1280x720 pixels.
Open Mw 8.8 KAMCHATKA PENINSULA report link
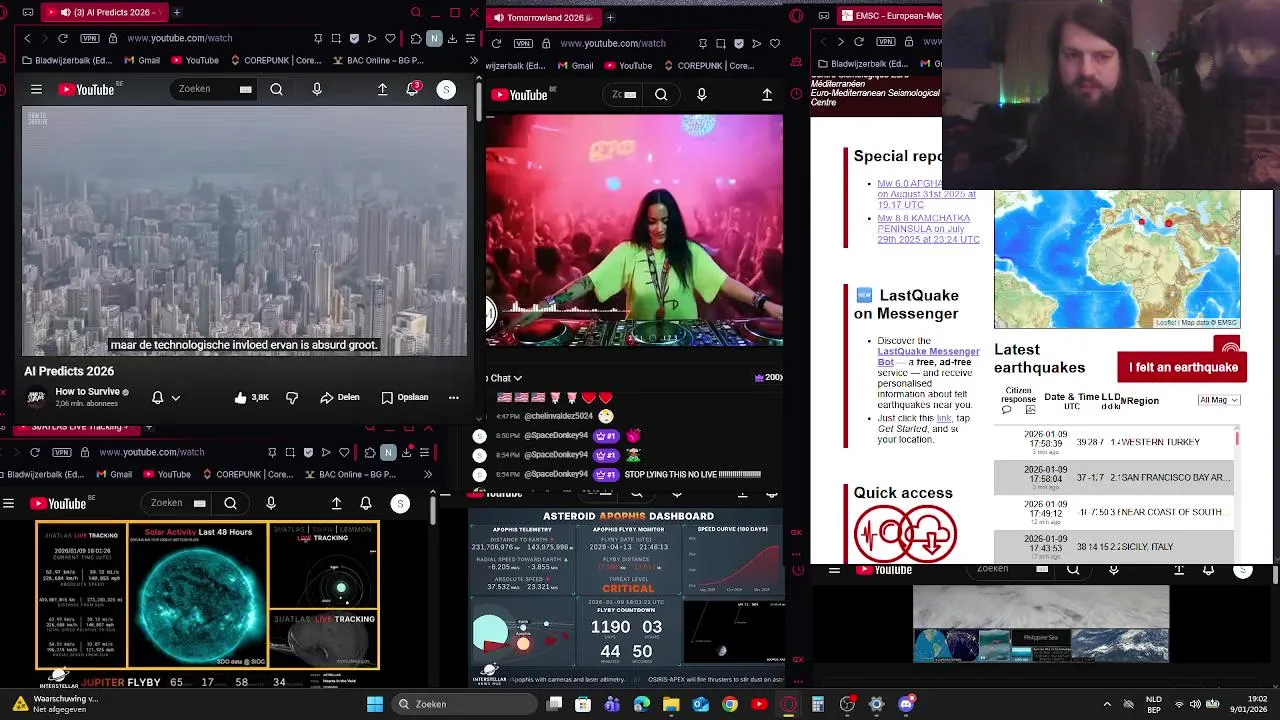tap(928, 229)
